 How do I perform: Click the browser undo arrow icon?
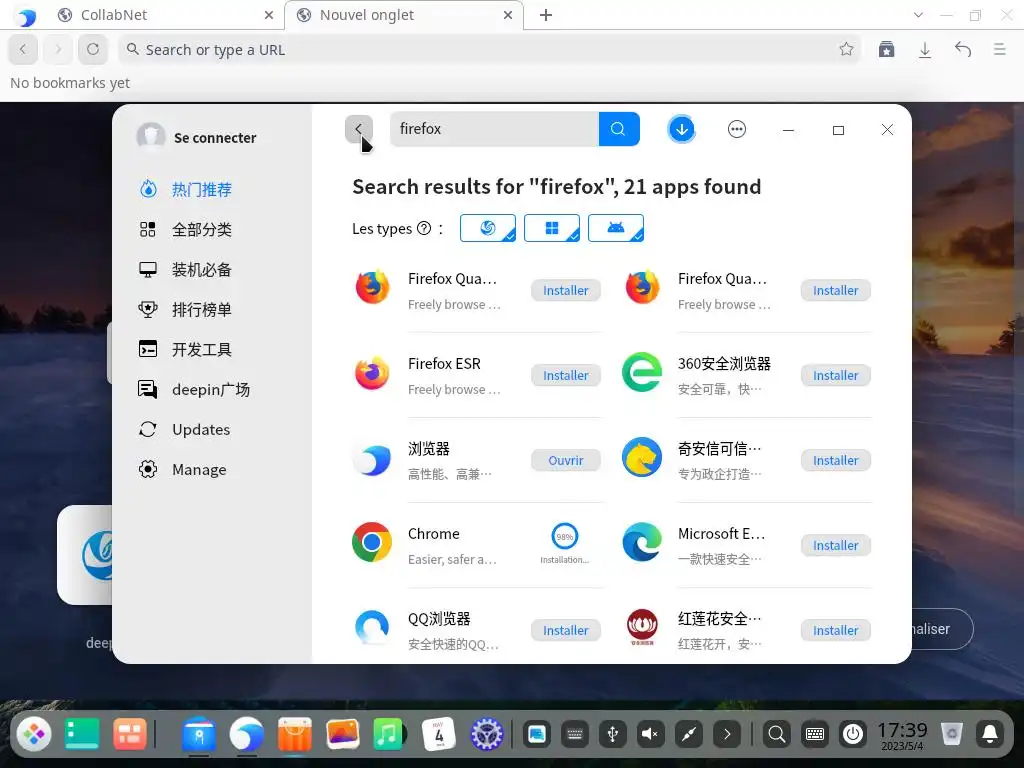coord(963,49)
